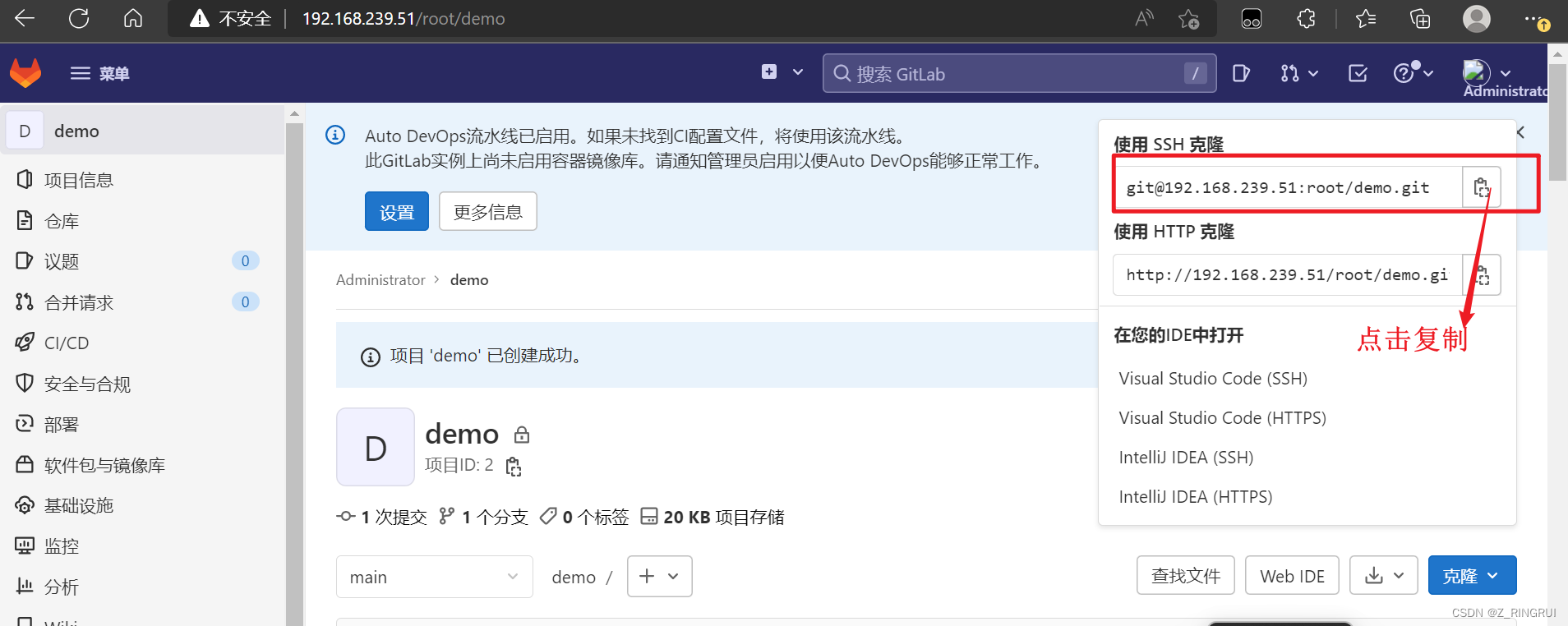Reload the page with refresh icon
Image resolution: width=1568 pixels, height=626 pixels.
point(79,18)
